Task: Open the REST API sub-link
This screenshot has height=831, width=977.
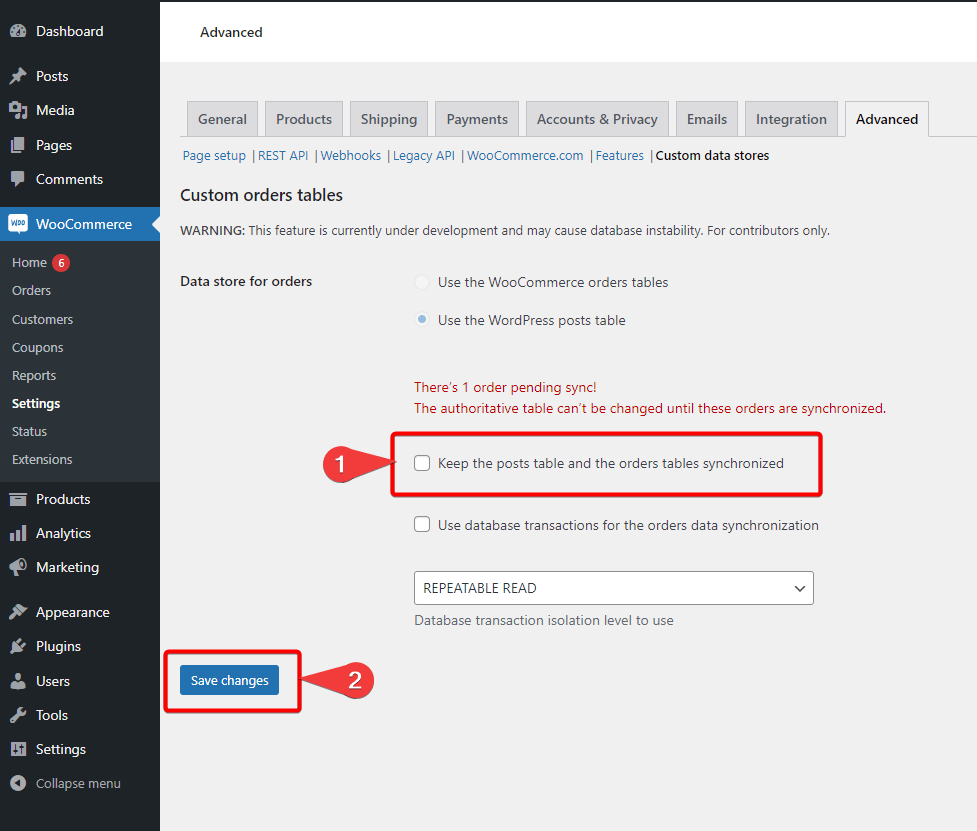Action: [x=283, y=156]
